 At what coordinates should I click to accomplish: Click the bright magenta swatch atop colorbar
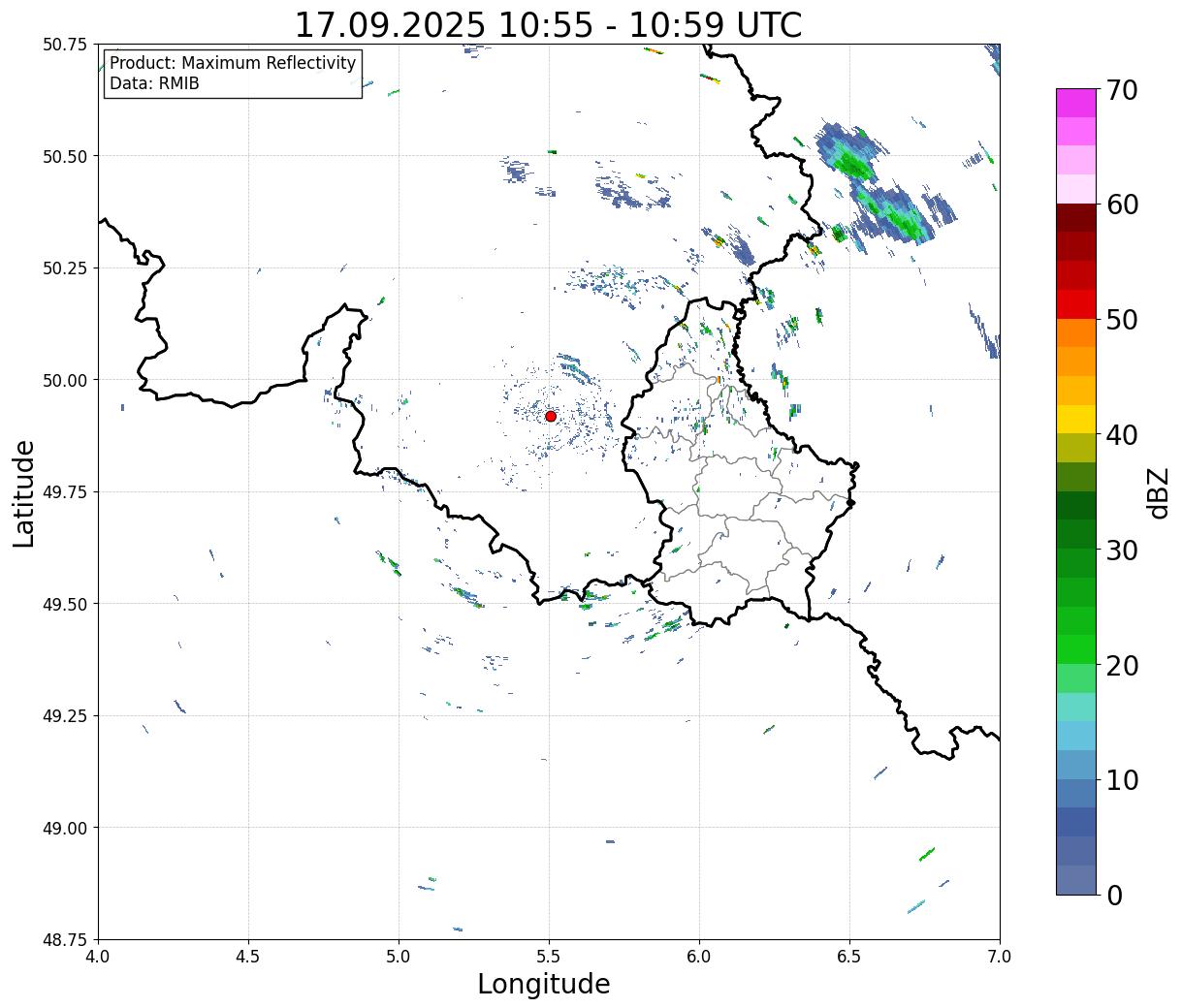(1076, 103)
